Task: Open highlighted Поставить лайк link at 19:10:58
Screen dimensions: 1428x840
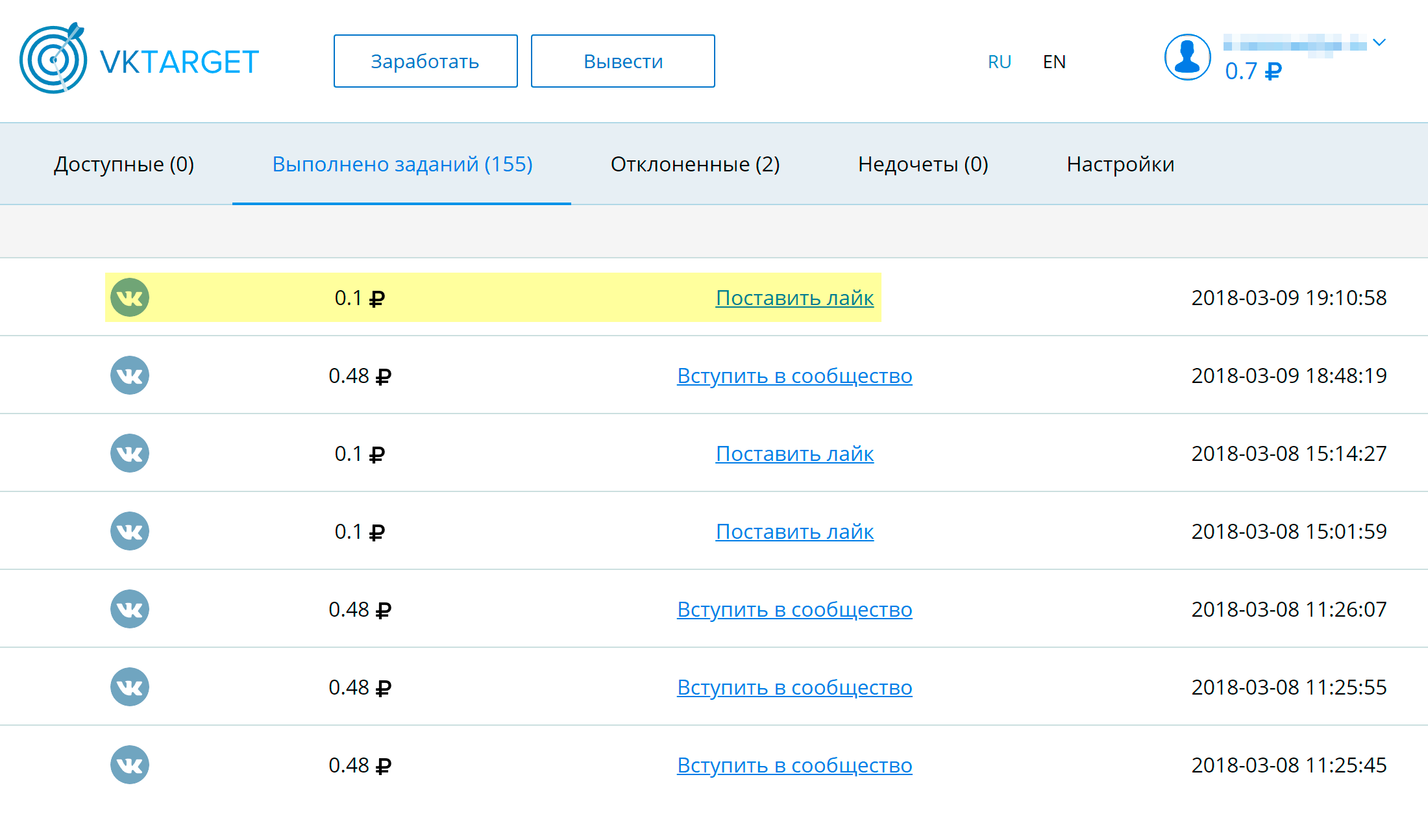Action: pos(794,297)
